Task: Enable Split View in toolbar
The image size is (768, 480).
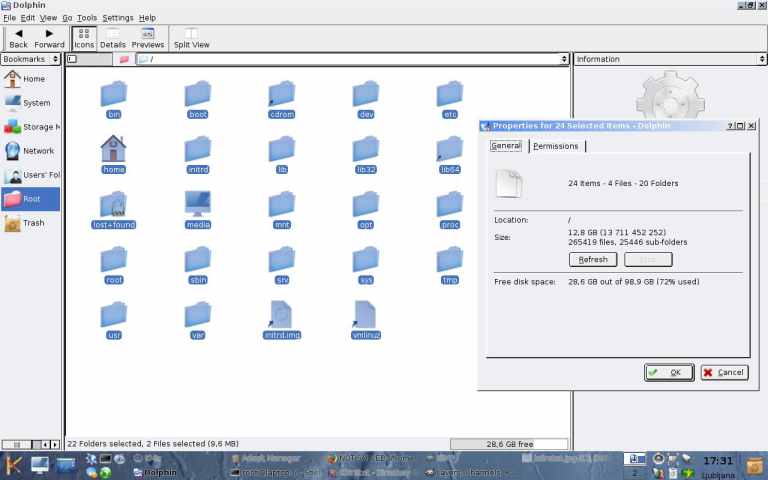Action: [191, 38]
